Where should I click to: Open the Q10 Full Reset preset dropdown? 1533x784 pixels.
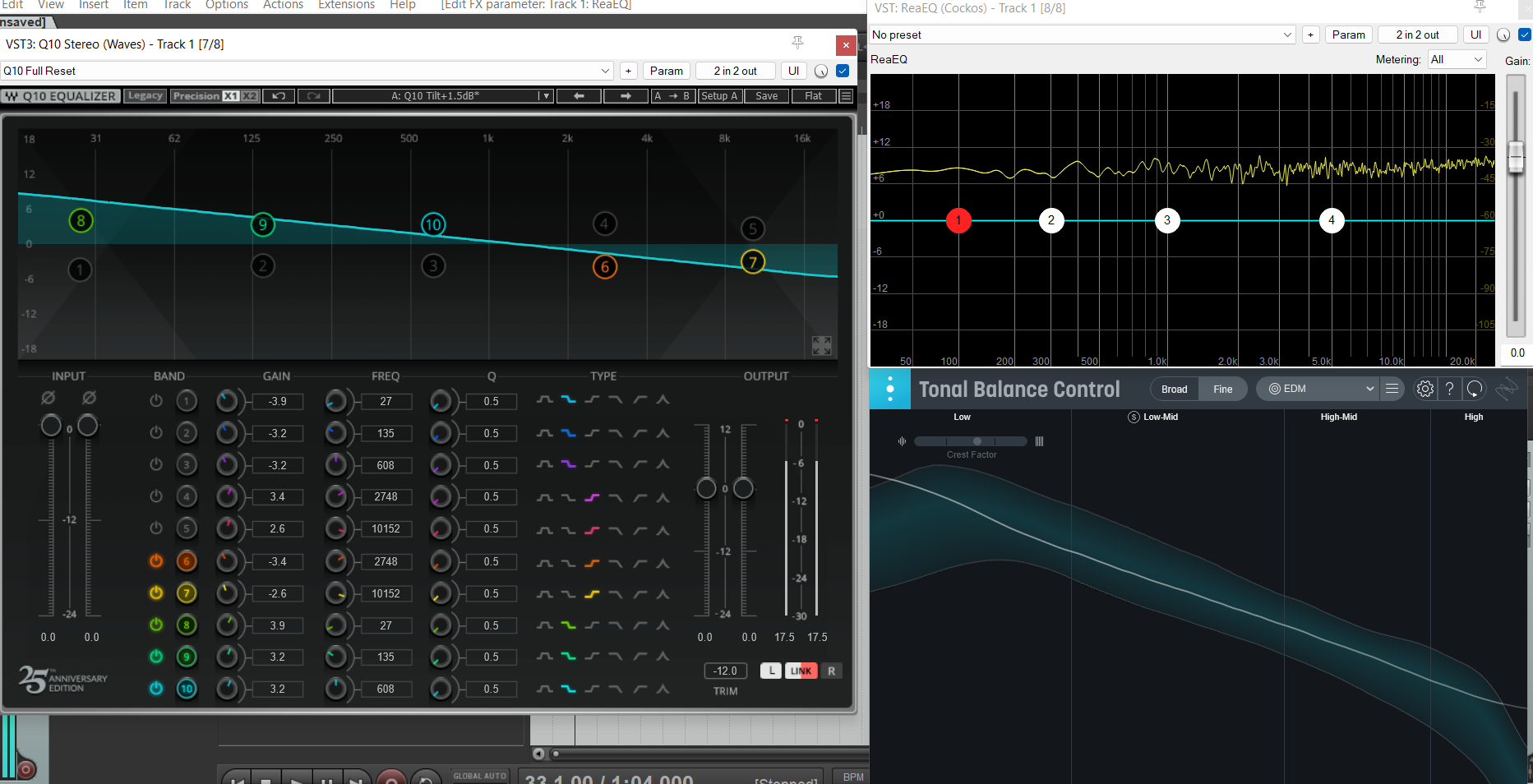coord(307,71)
